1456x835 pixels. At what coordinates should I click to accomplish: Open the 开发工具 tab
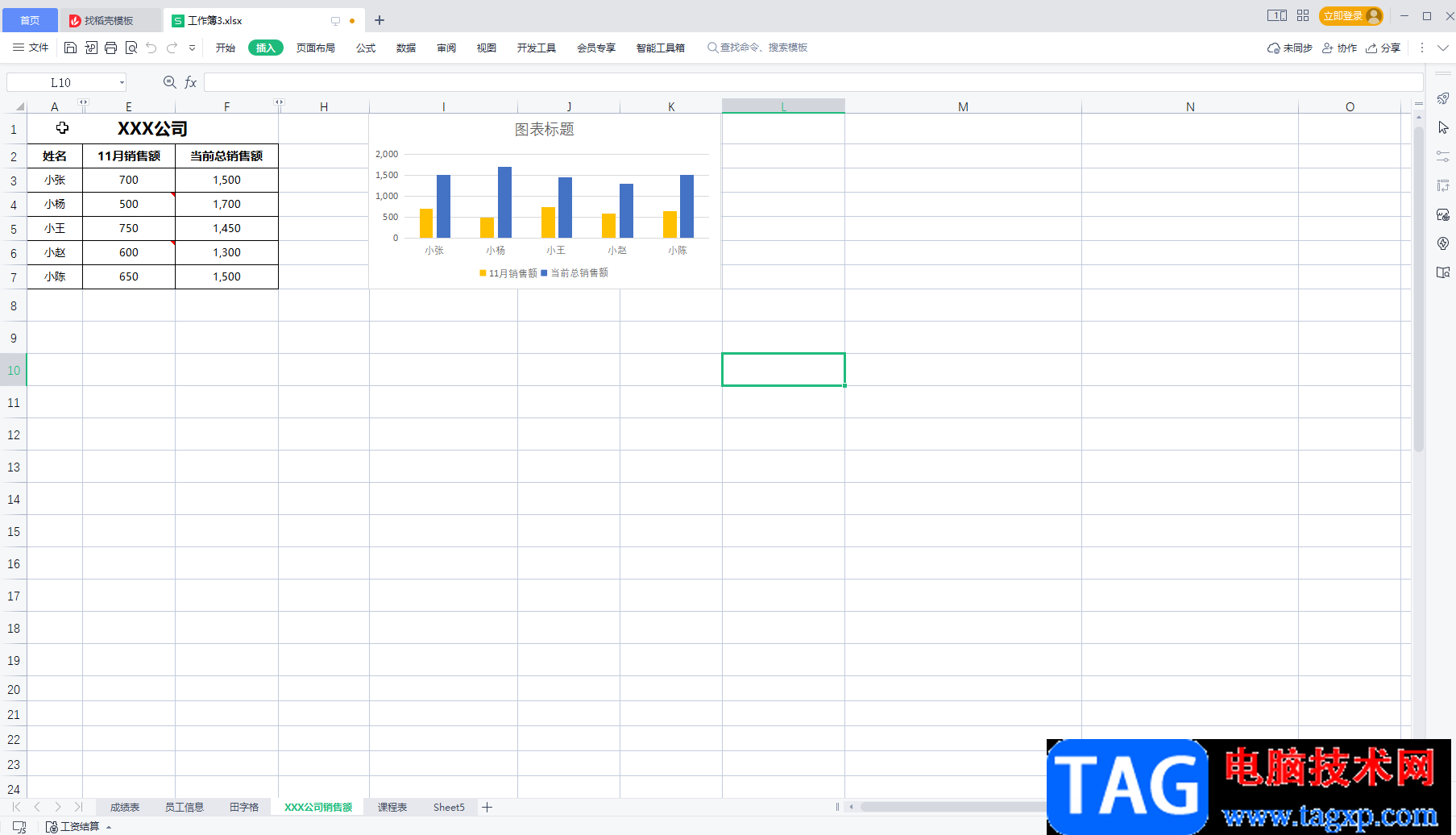[537, 48]
